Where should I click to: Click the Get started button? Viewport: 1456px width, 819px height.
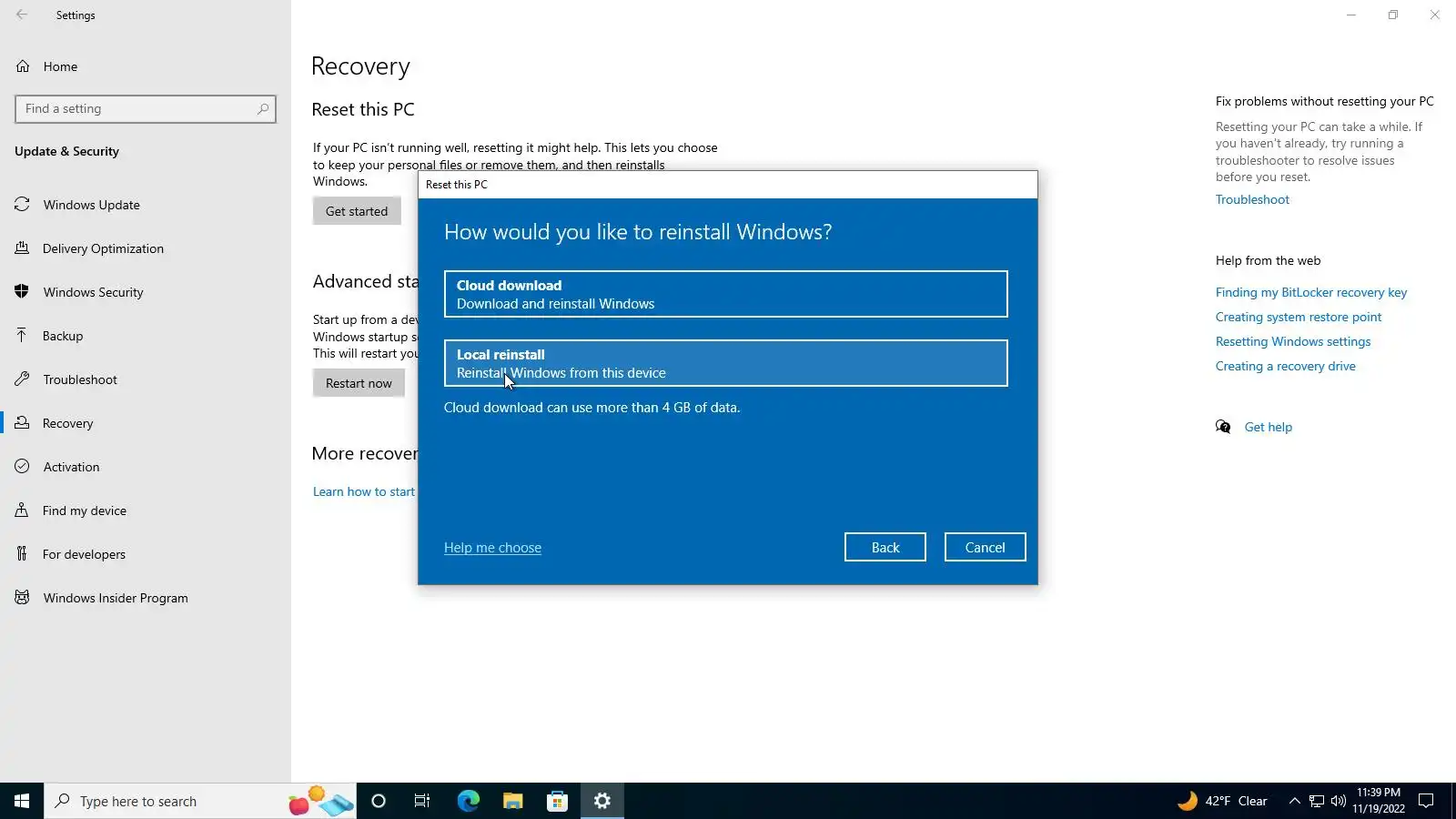(x=357, y=211)
